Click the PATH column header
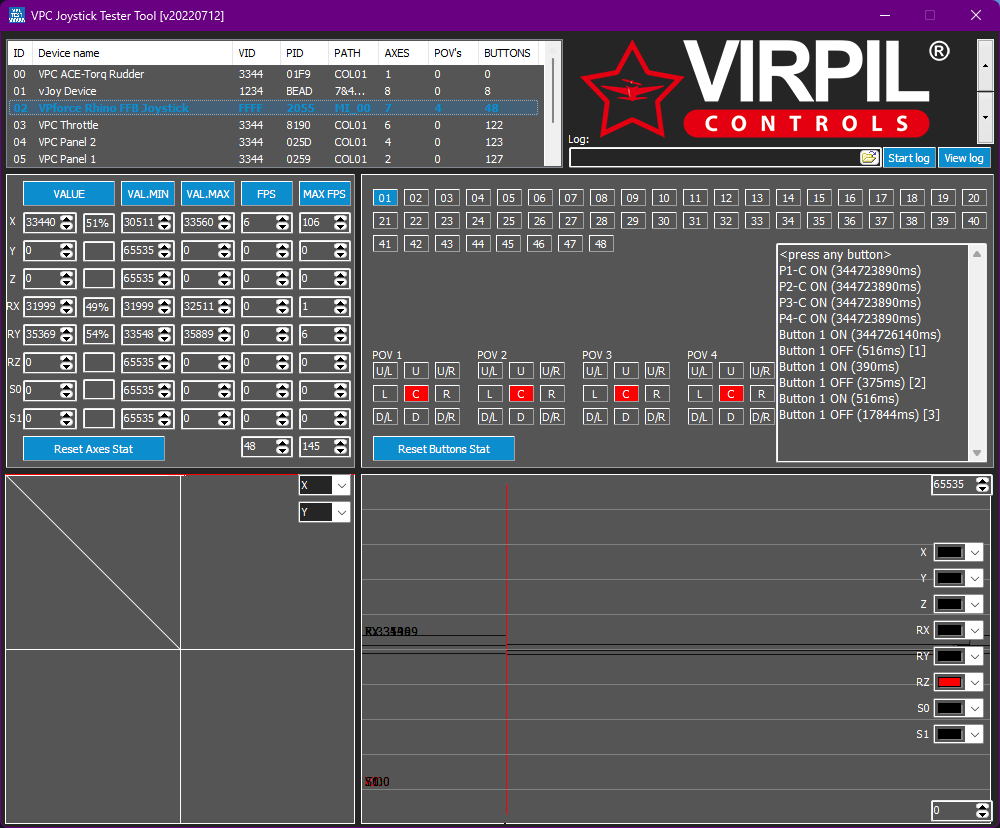Image resolution: width=1000 pixels, height=828 pixels. [353, 53]
